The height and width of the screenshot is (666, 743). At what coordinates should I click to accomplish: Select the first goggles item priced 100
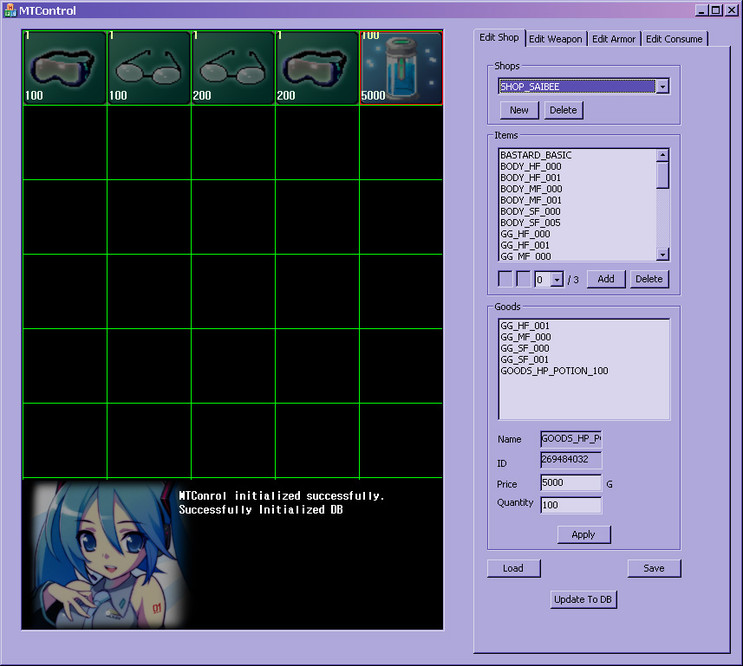[x=64, y=68]
